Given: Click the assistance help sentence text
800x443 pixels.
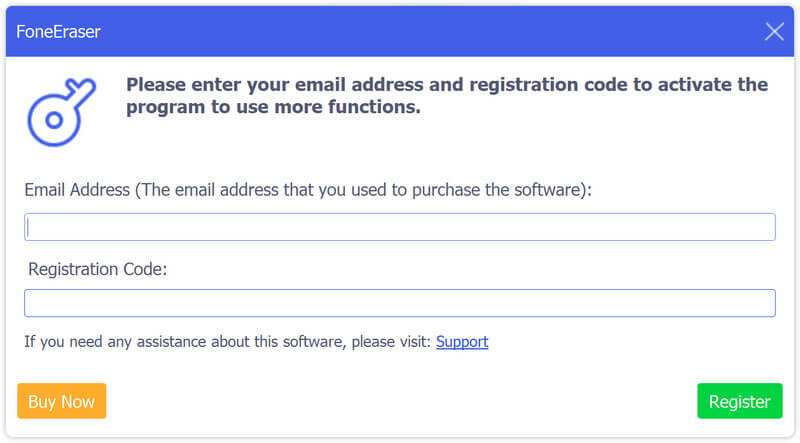Looking at the screenshot, I should [x=228, y=342].
